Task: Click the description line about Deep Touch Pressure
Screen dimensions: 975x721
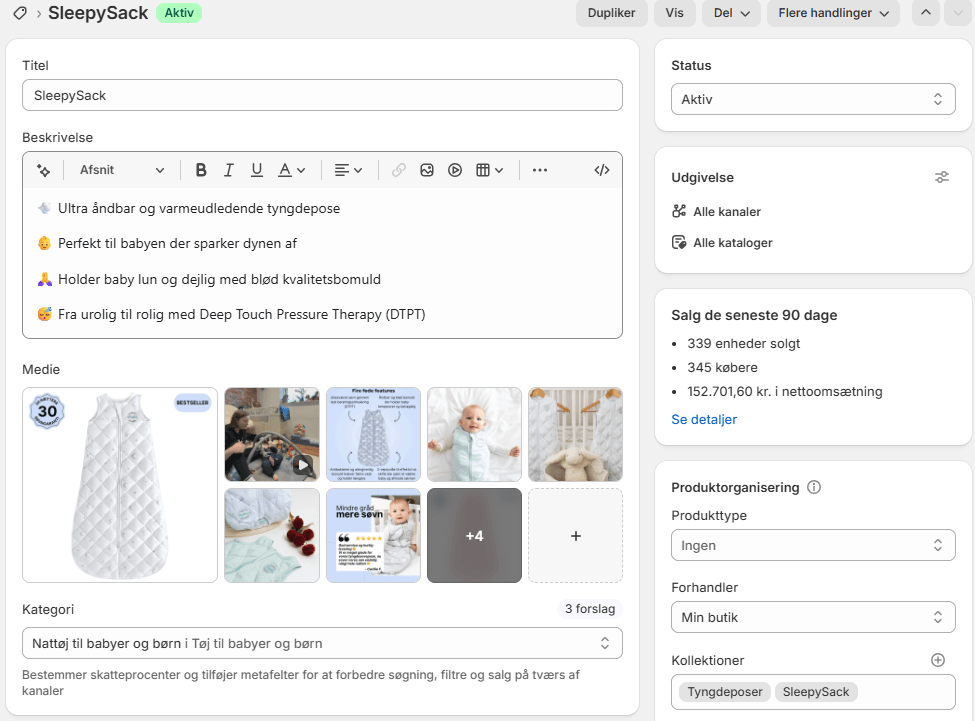Action: (241, 315)
